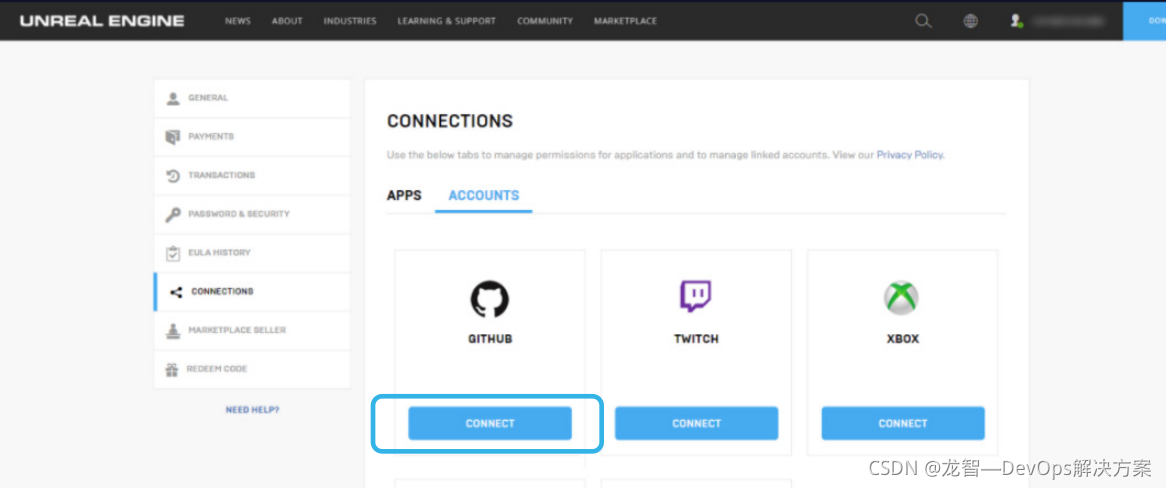The width and height of the screenshot is (1166, 489).
Task: Open the About menu
Action: click(287, 21)
